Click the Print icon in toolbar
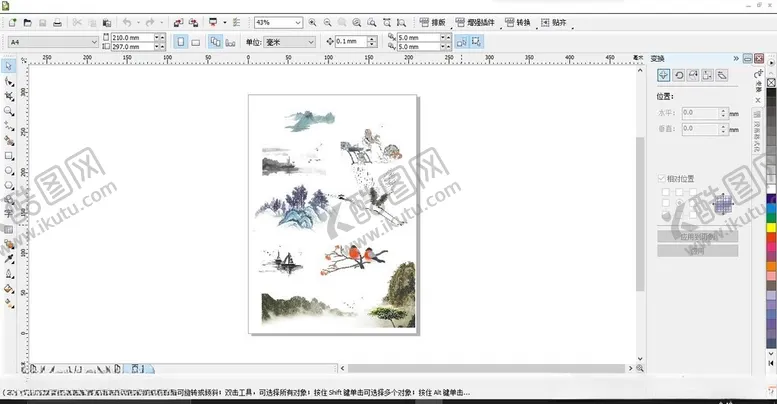This screenshot has height=404, width=777. (57, 23)
